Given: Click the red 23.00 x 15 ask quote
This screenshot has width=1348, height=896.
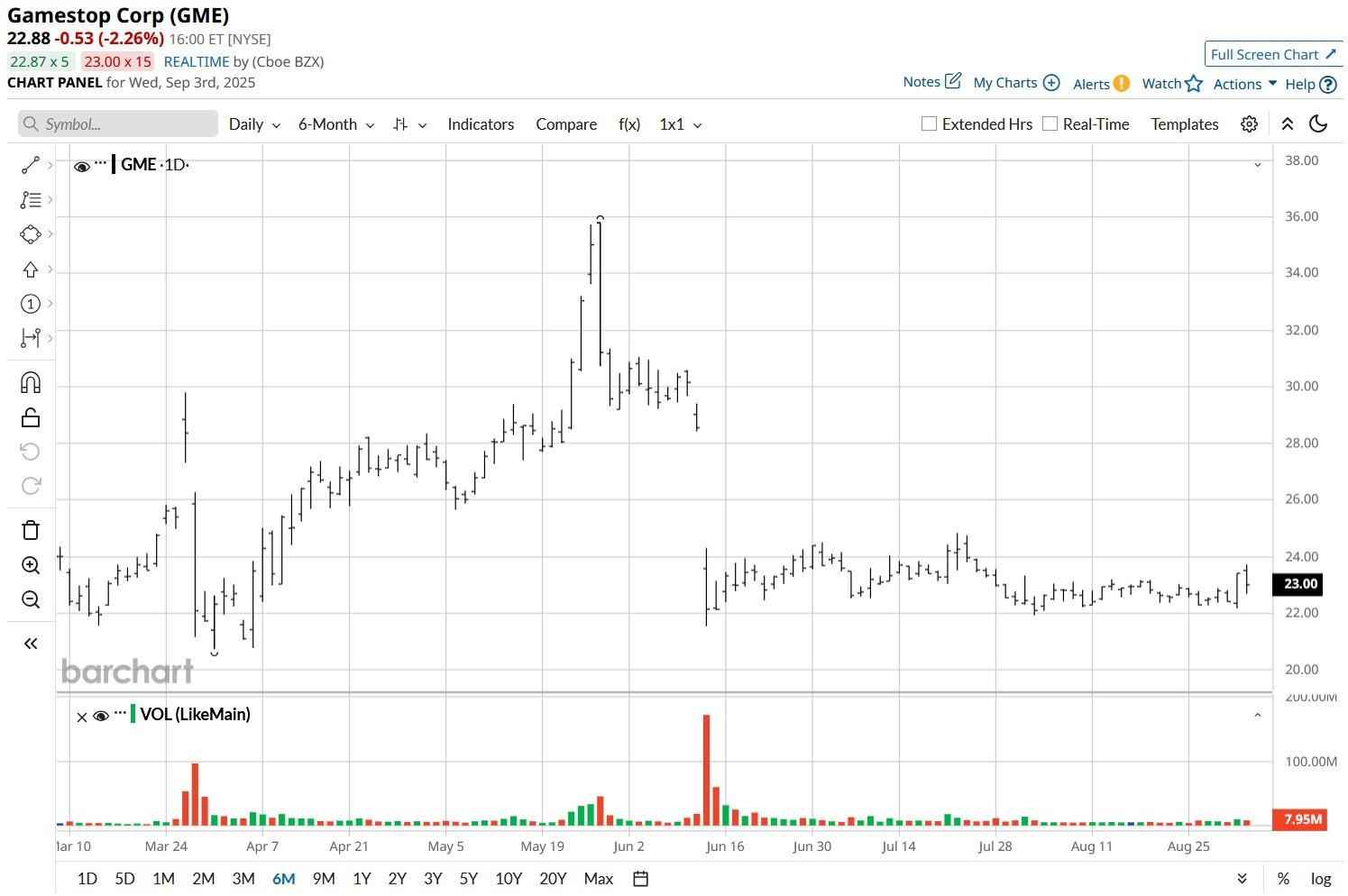Looking at the screenshot, I should pyautogui.click(x=117, y=61).
